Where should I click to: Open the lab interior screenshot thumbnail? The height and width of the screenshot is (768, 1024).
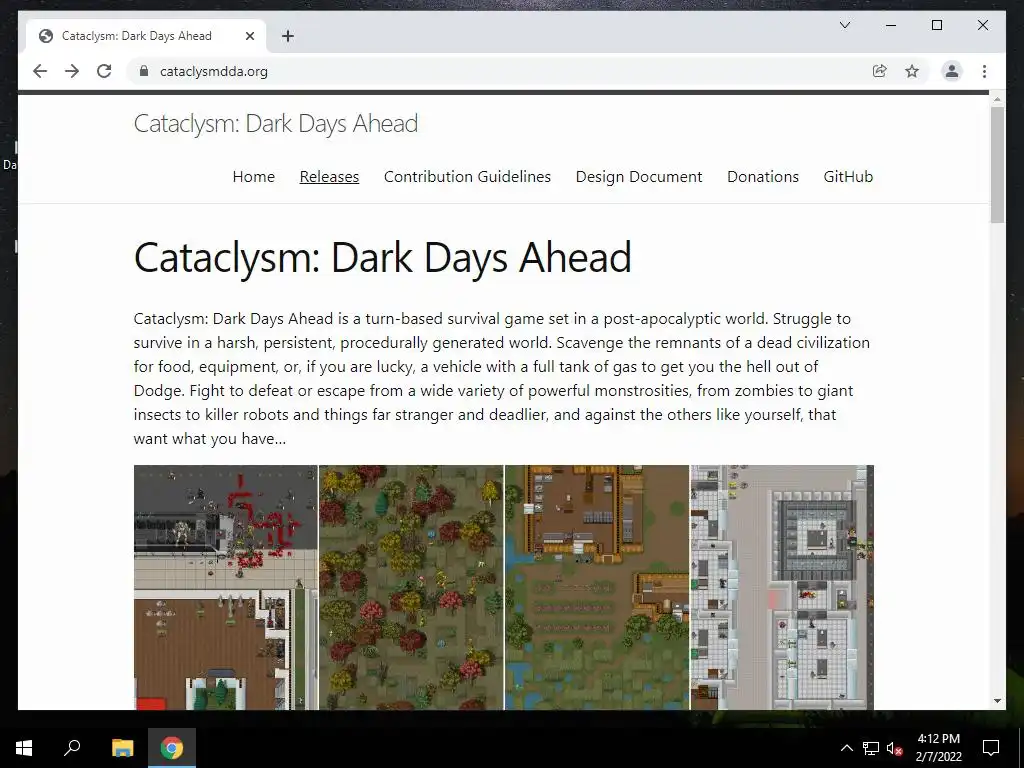(782, 587)
